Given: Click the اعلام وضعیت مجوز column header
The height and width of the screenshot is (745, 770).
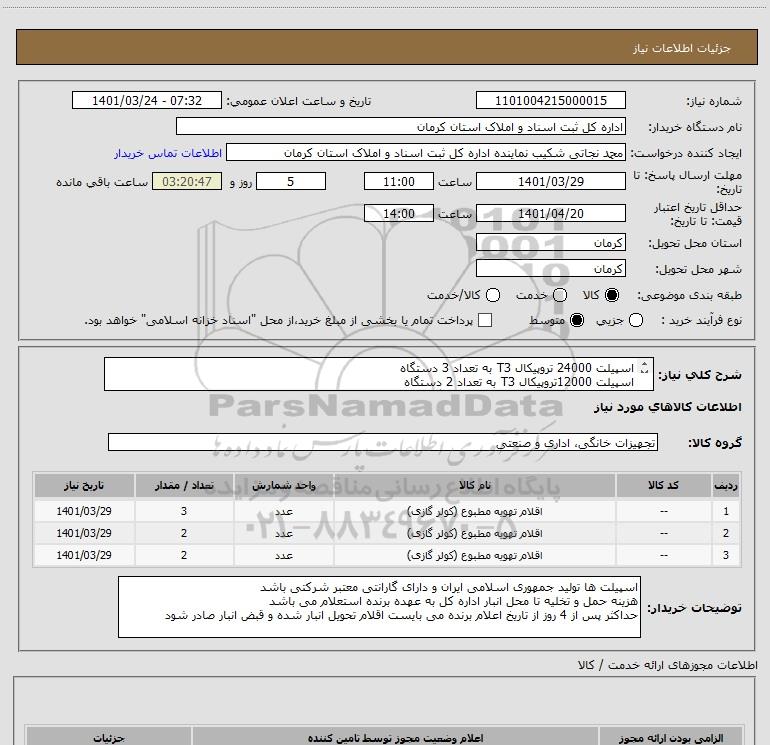Looking at the screenshot, I should 395,738.
